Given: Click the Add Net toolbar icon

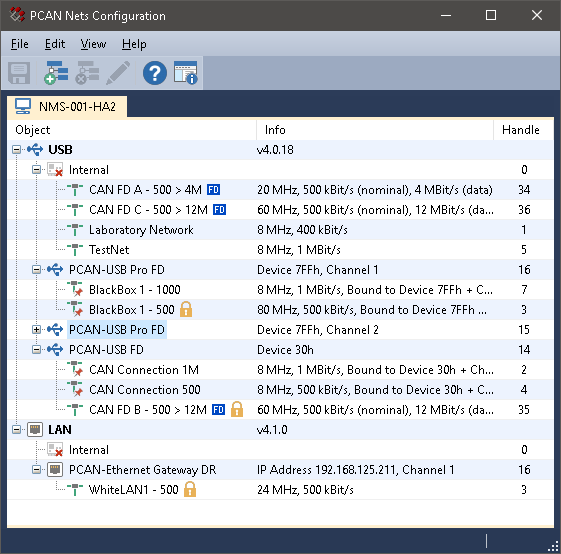Looking at the screenshot, I should tap(56, 73).
